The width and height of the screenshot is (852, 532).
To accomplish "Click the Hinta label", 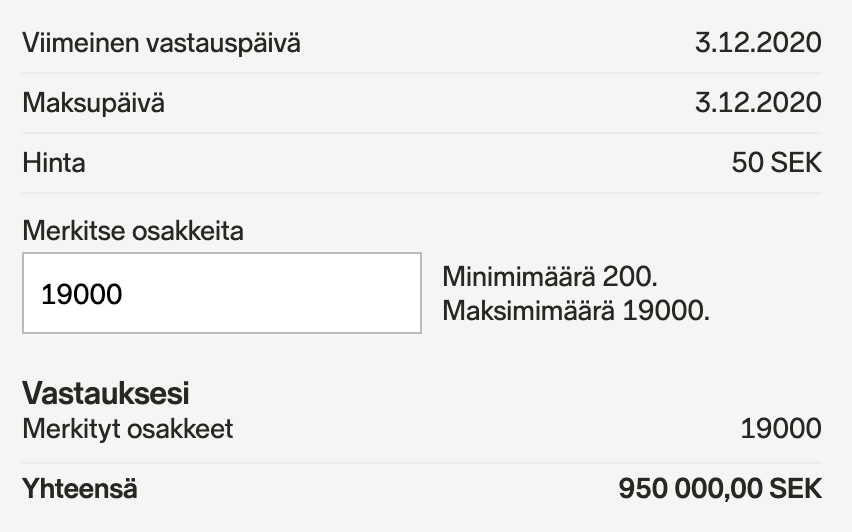I will coord(53,163).
